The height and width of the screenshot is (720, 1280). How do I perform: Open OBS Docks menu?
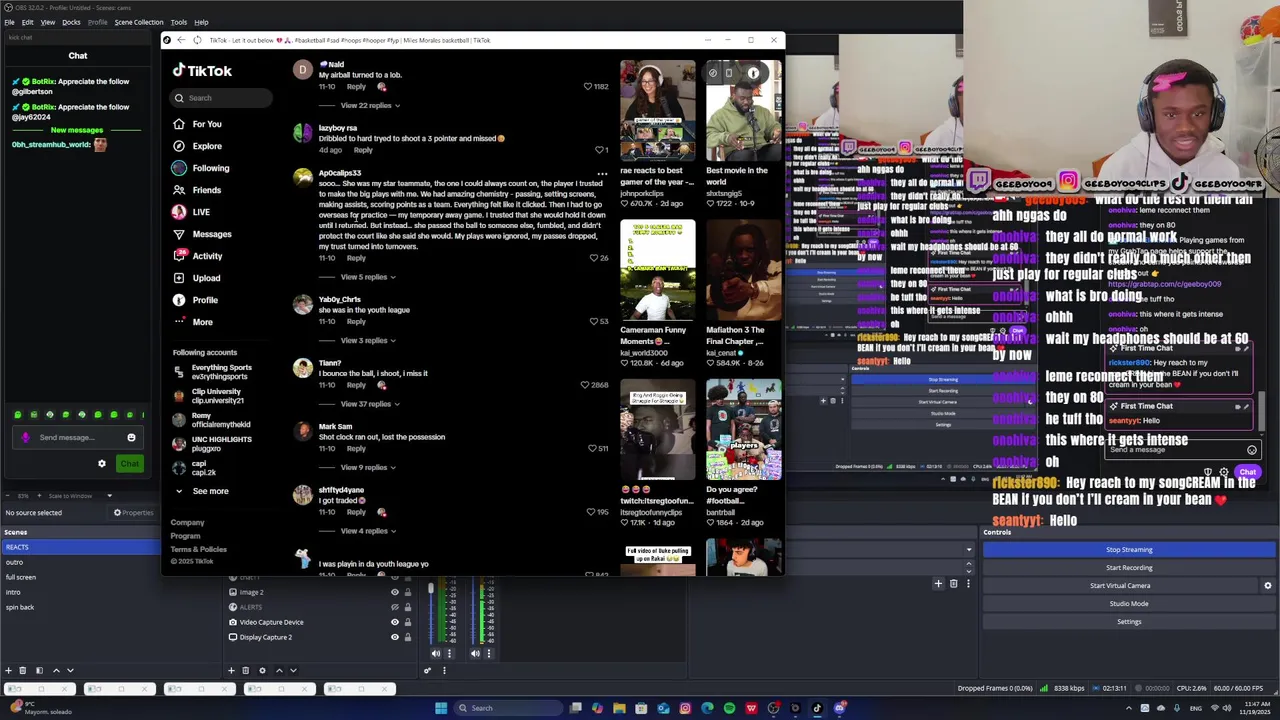(x=71, y=22)
